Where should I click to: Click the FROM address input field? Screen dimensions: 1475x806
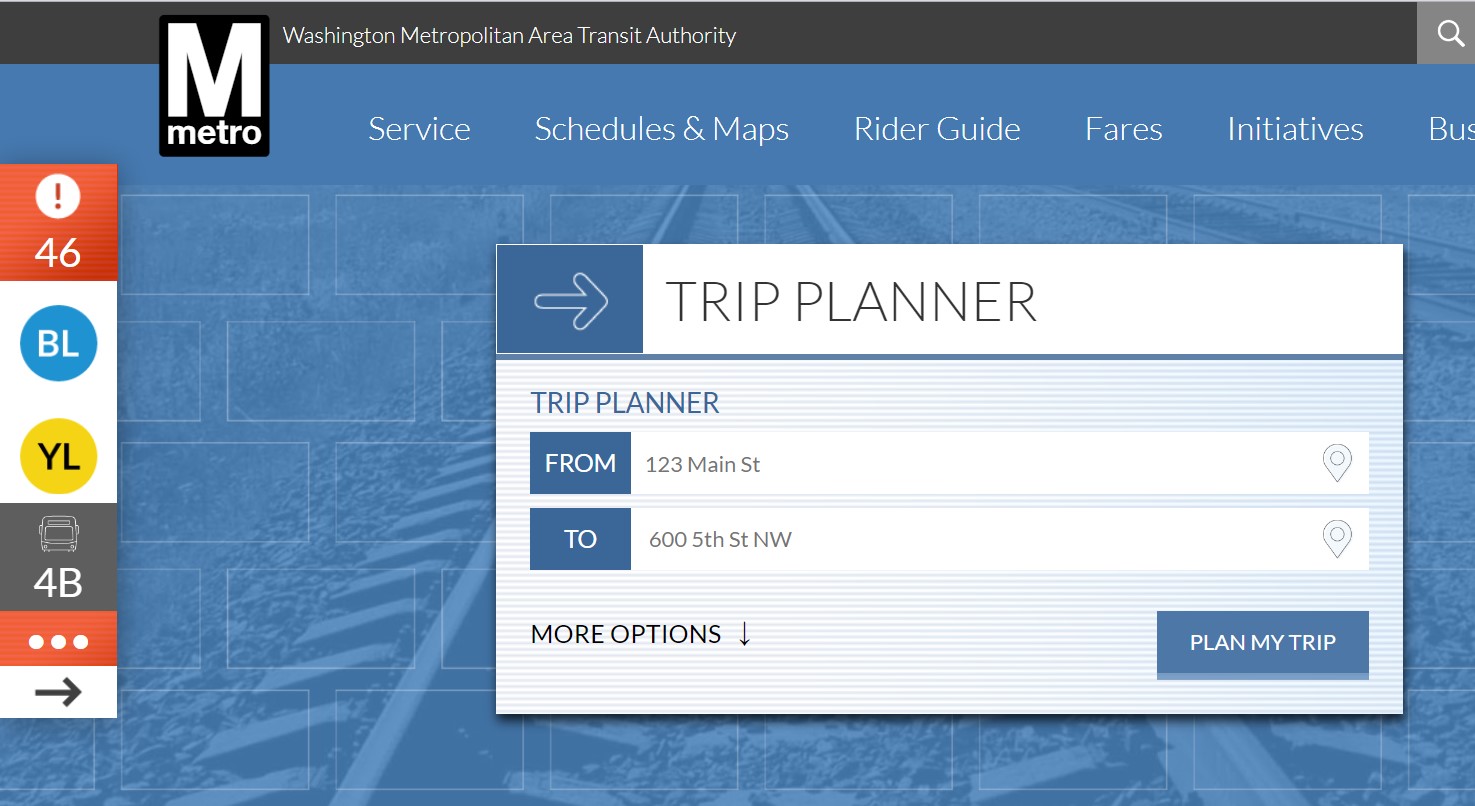pos(970,464)
